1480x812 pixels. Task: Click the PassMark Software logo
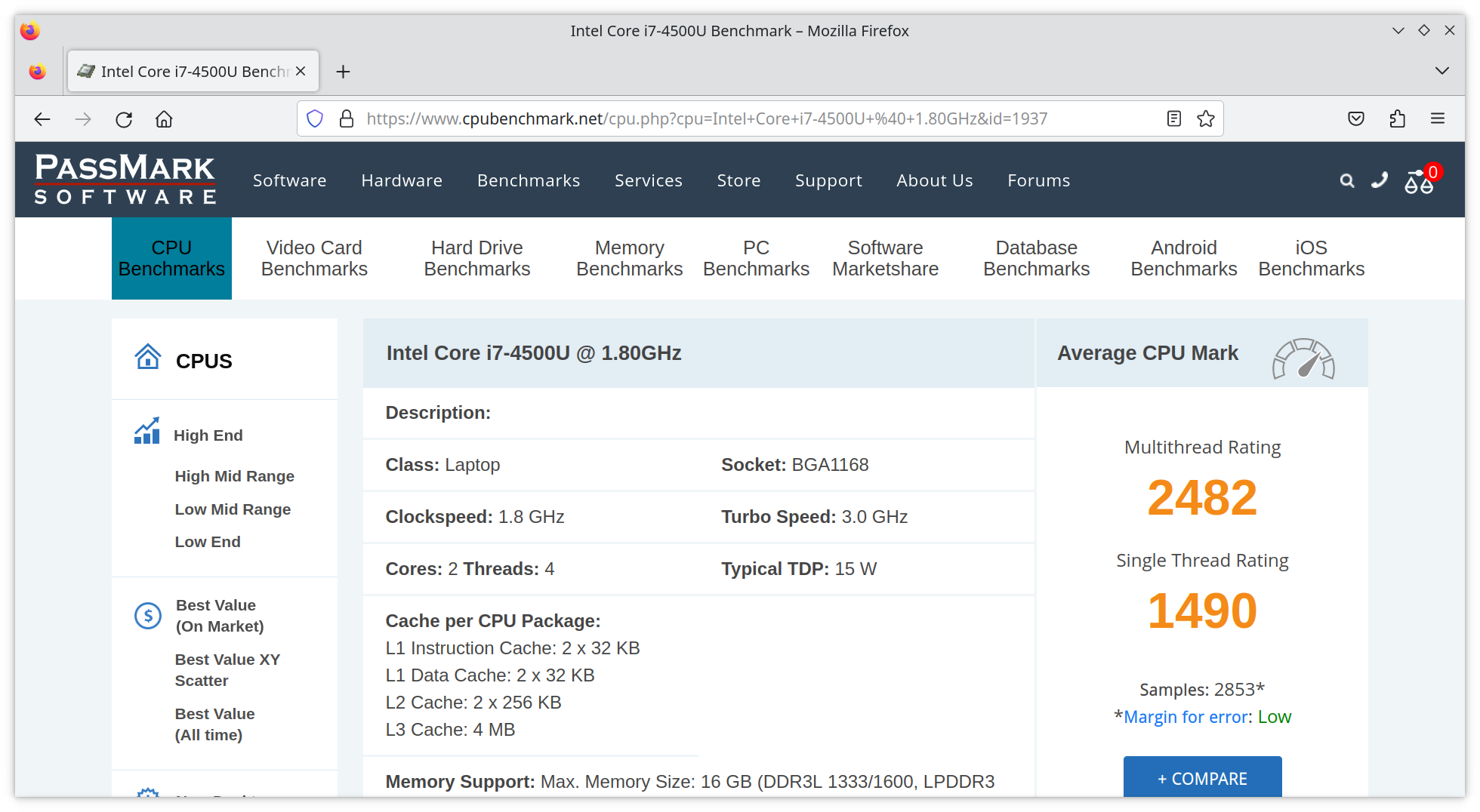coord(125,180)
